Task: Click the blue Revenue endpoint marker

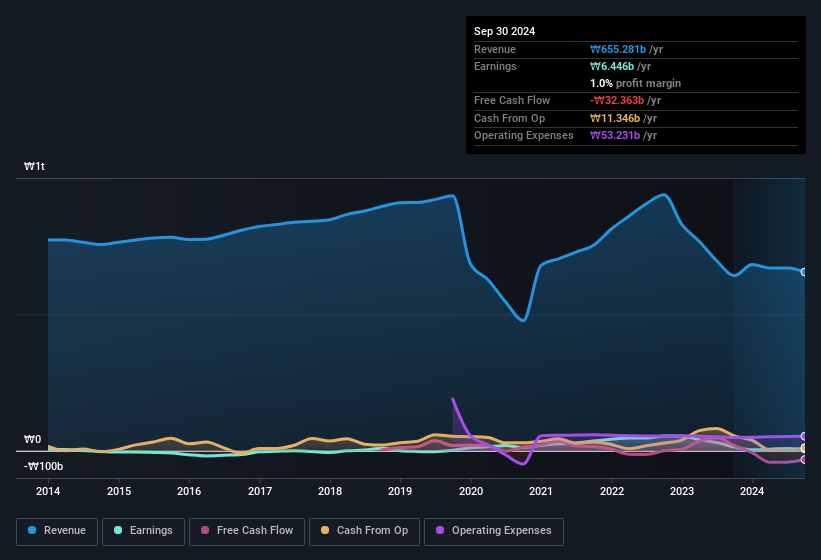Action: (x=804, y=272)
